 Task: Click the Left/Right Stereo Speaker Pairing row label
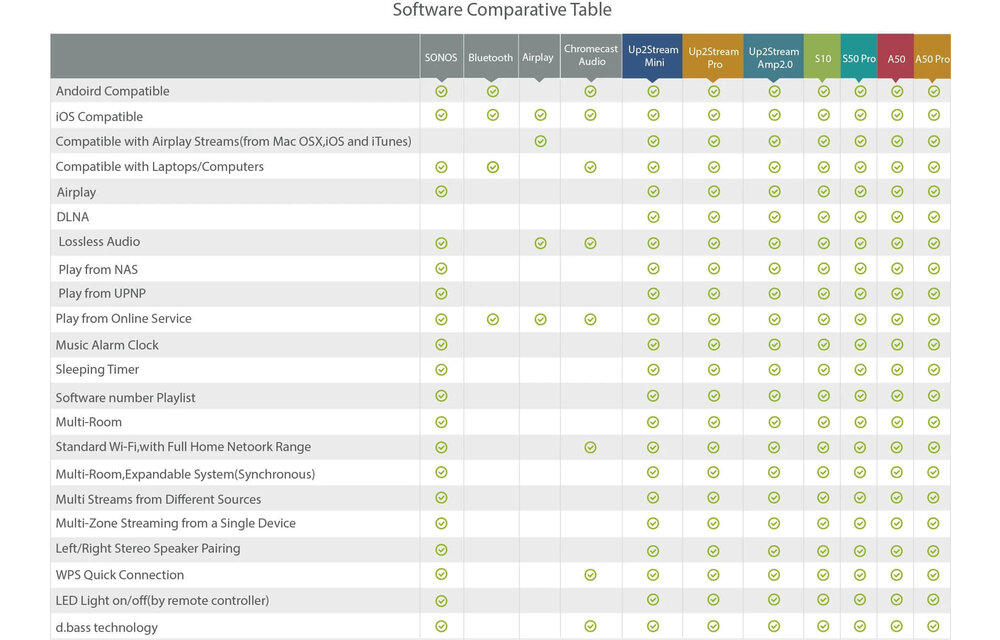pos(148,549)
